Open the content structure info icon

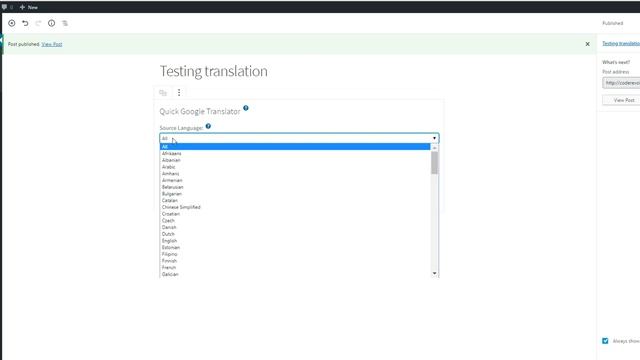[x=51, y=23]
